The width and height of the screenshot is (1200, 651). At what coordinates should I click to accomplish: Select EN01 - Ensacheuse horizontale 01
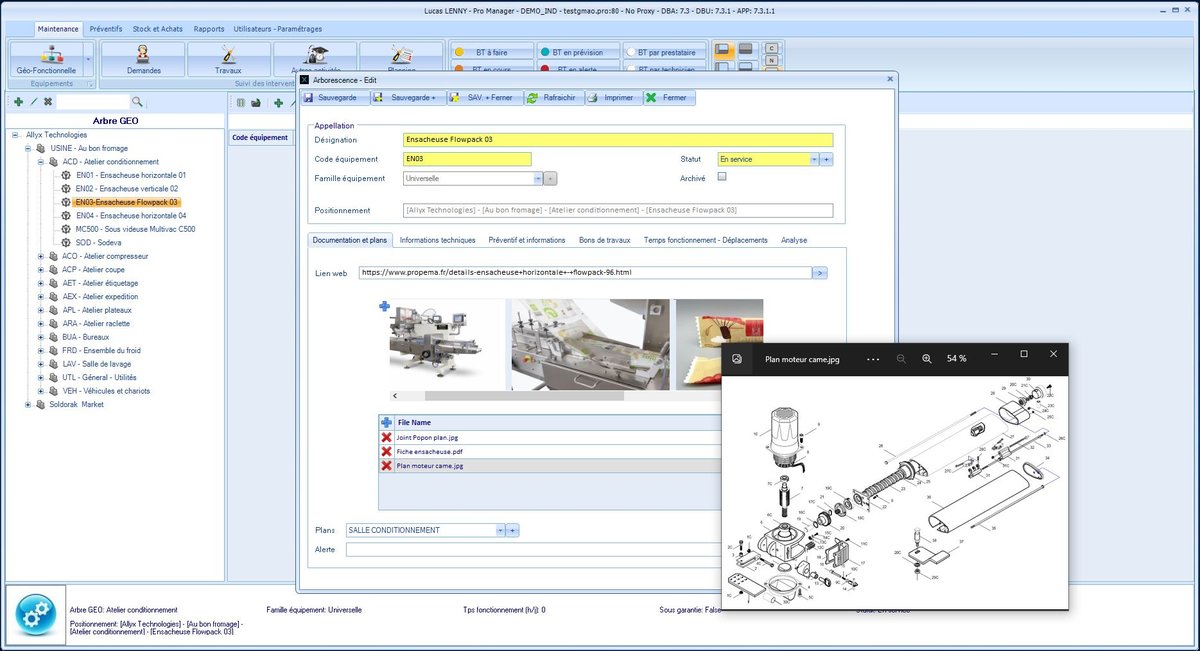[x=130, y=175]
